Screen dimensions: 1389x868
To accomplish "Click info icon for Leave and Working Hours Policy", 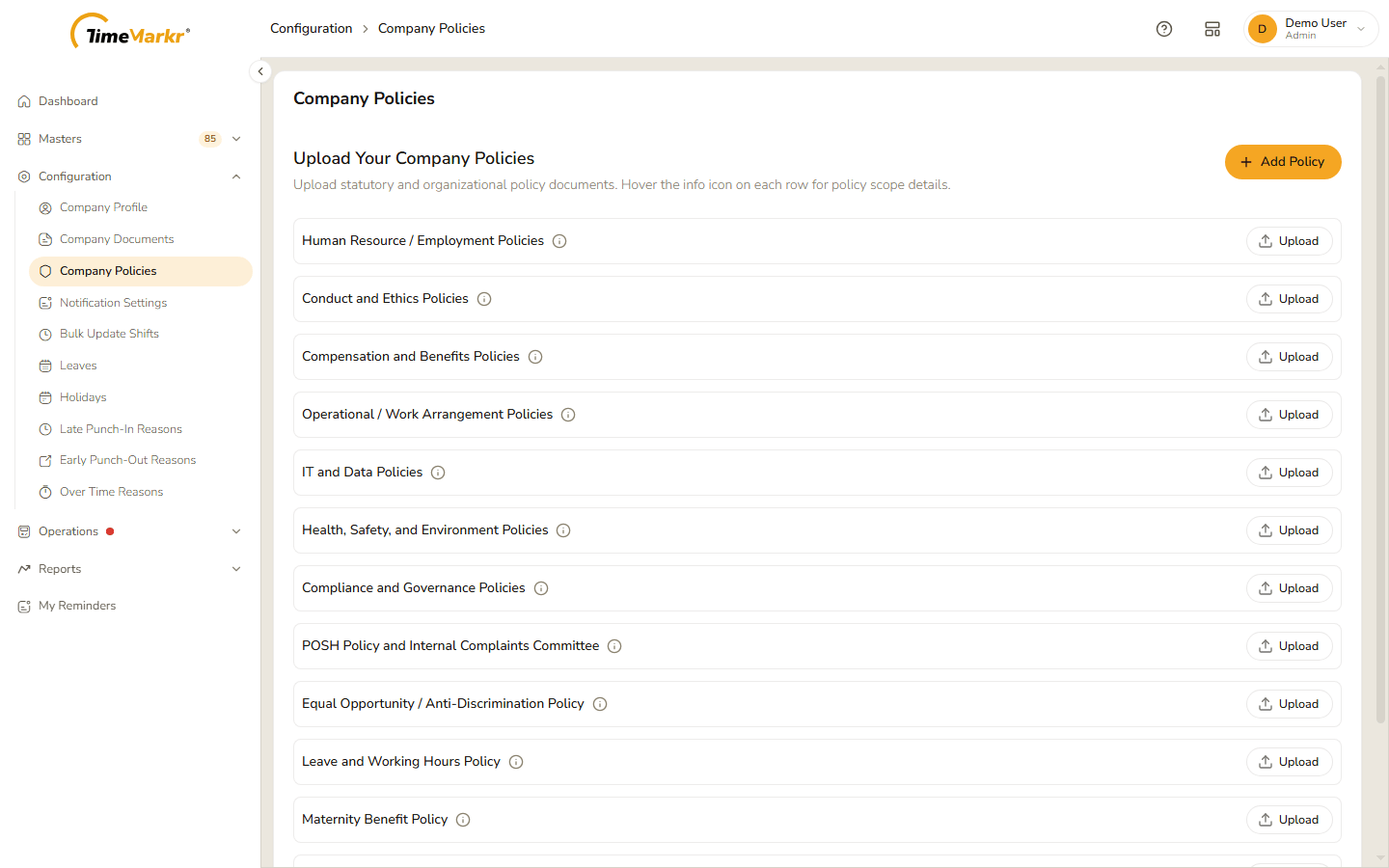I will tap(516, 762).
